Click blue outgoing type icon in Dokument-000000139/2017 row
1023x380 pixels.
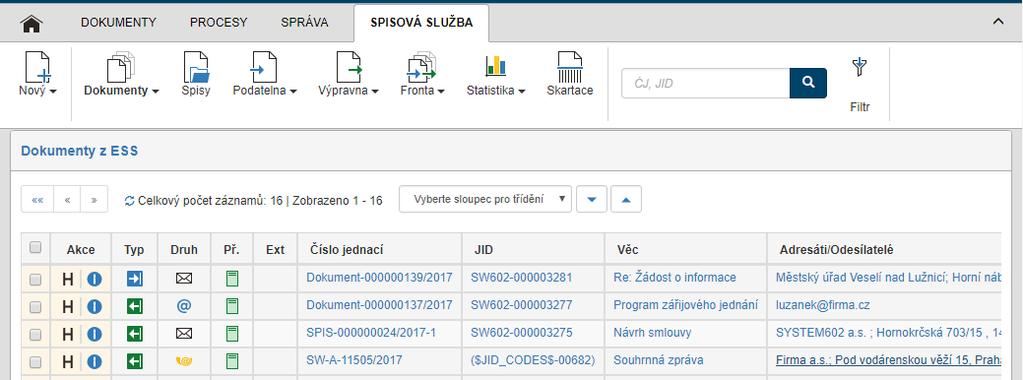pos(135,279)
